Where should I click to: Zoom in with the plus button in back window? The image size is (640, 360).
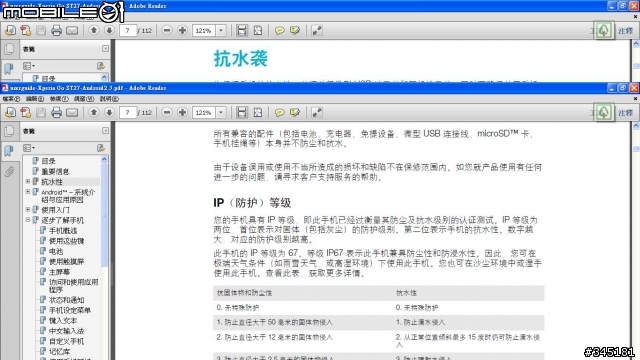click(182, 30)
